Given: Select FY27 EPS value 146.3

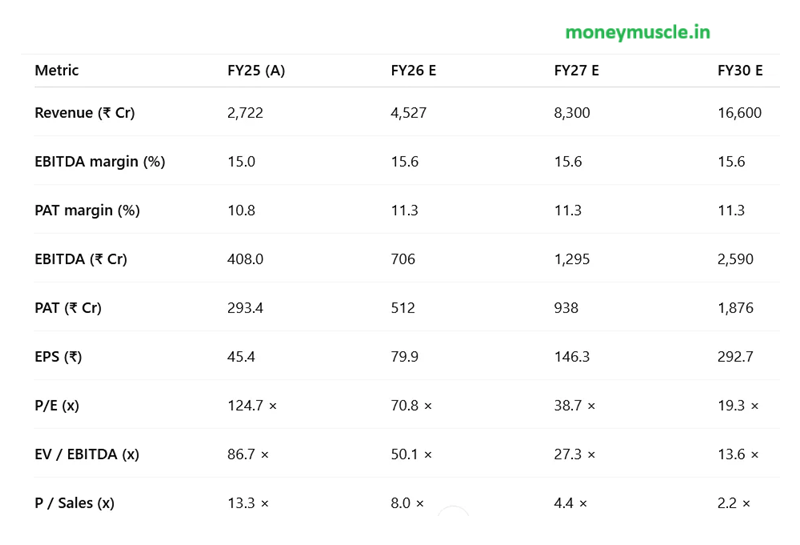Looking at the screenshot, I should point(572,357).
